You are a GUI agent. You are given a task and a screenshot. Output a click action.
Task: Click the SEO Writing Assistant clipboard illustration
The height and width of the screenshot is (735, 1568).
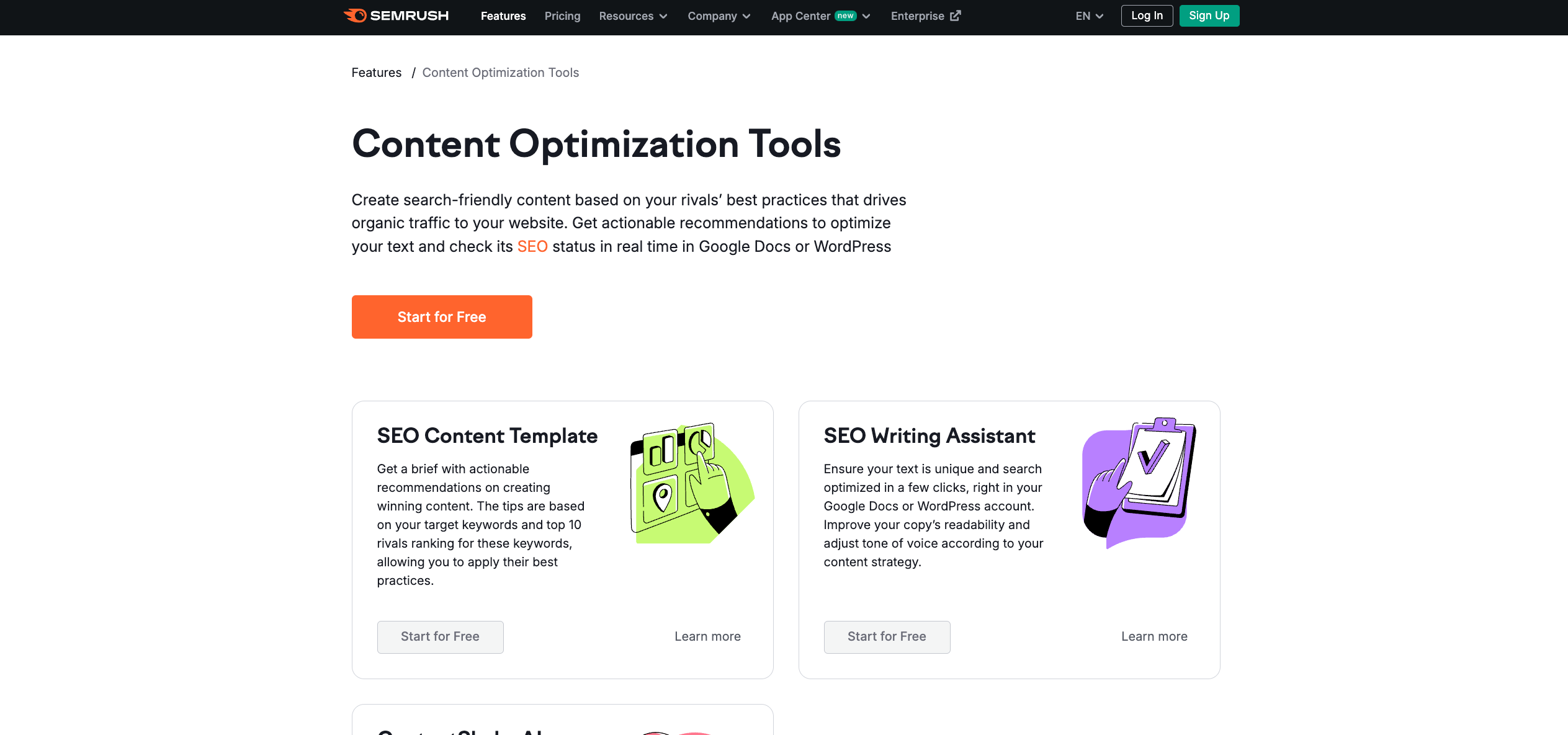(1139, 483)
